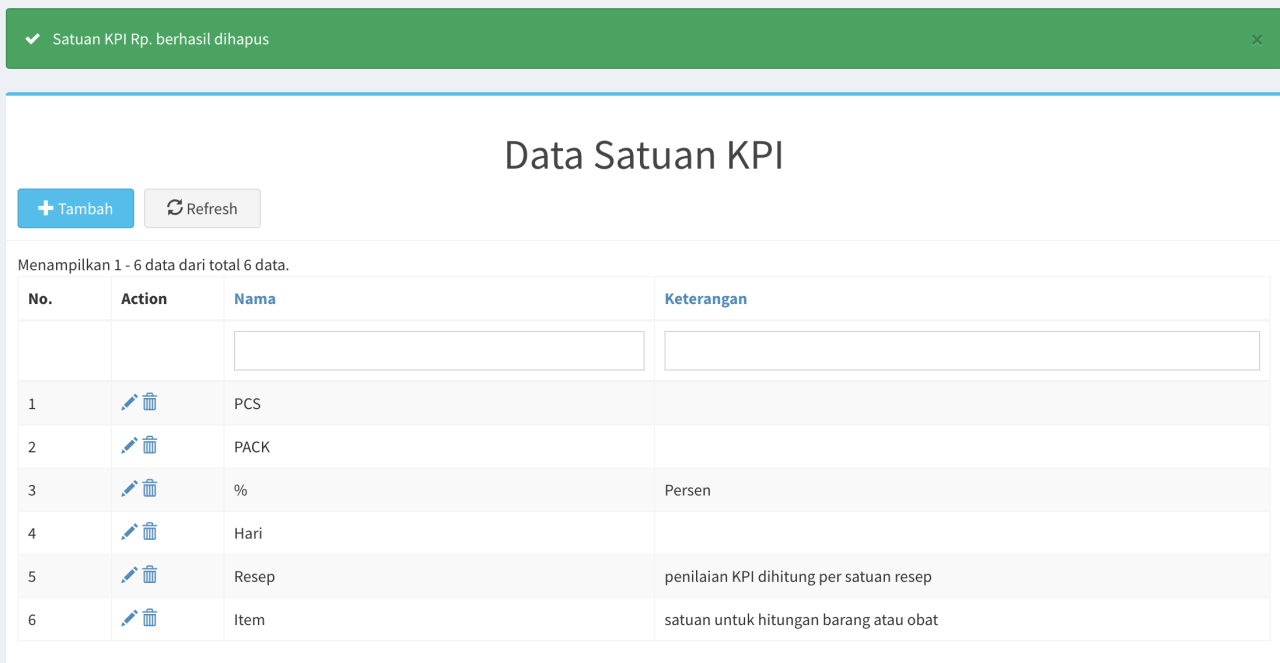1280x663 pixels.
Task: Focus the Nama filter input field
Action: (x=439, y=351)
